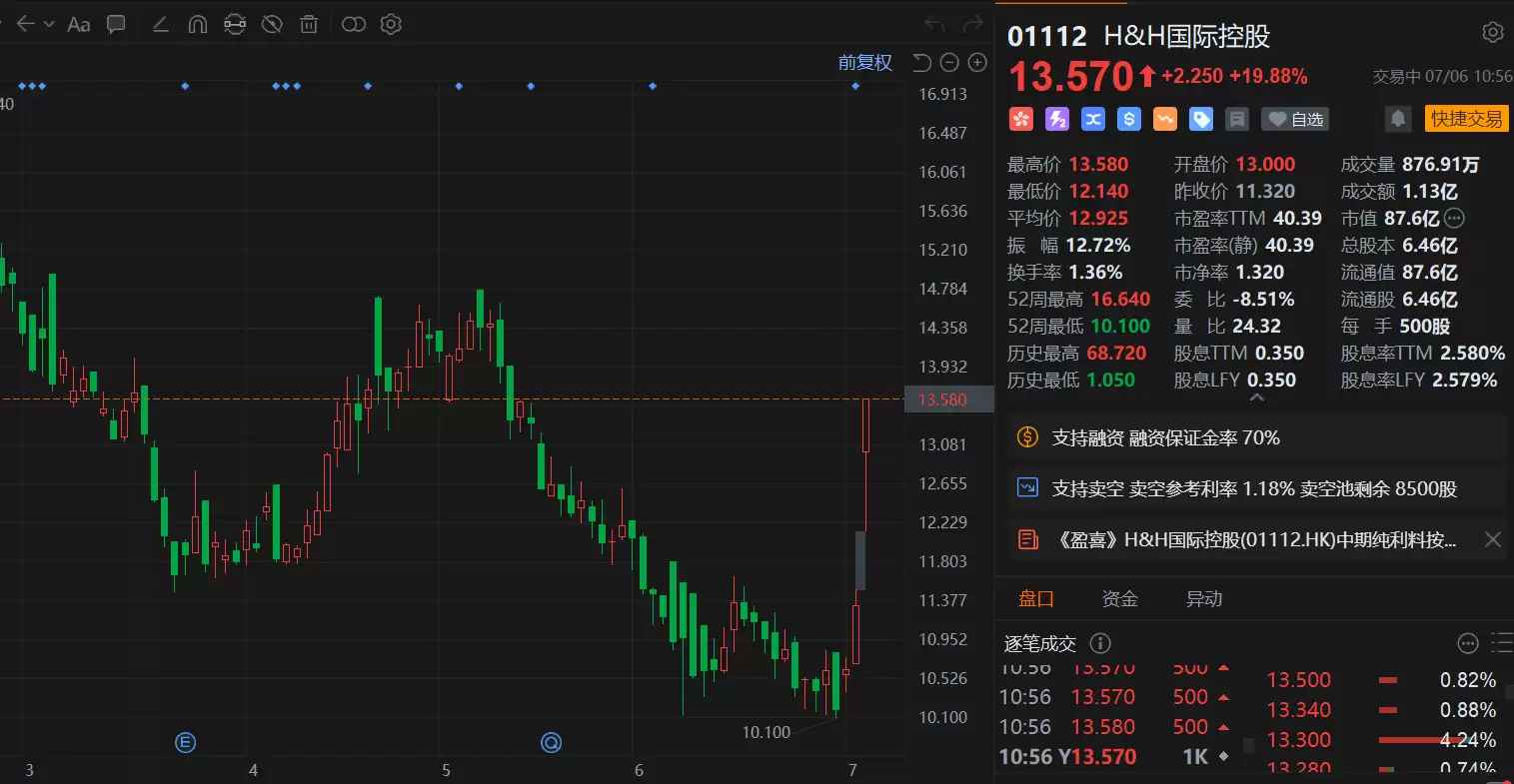The width and height of the screenshot is (1514, 784).
Task: Open the 支持融资 margin financing info row
Action: tap(1257, 437)
